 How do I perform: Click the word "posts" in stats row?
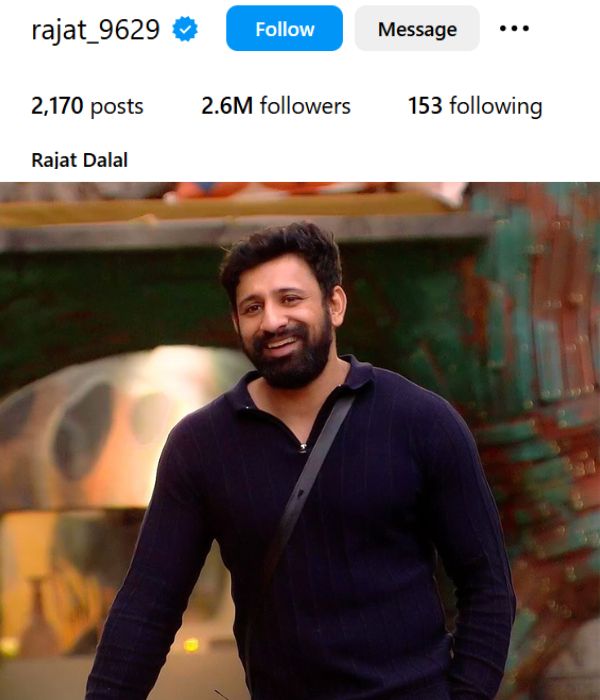pos(117,107)
